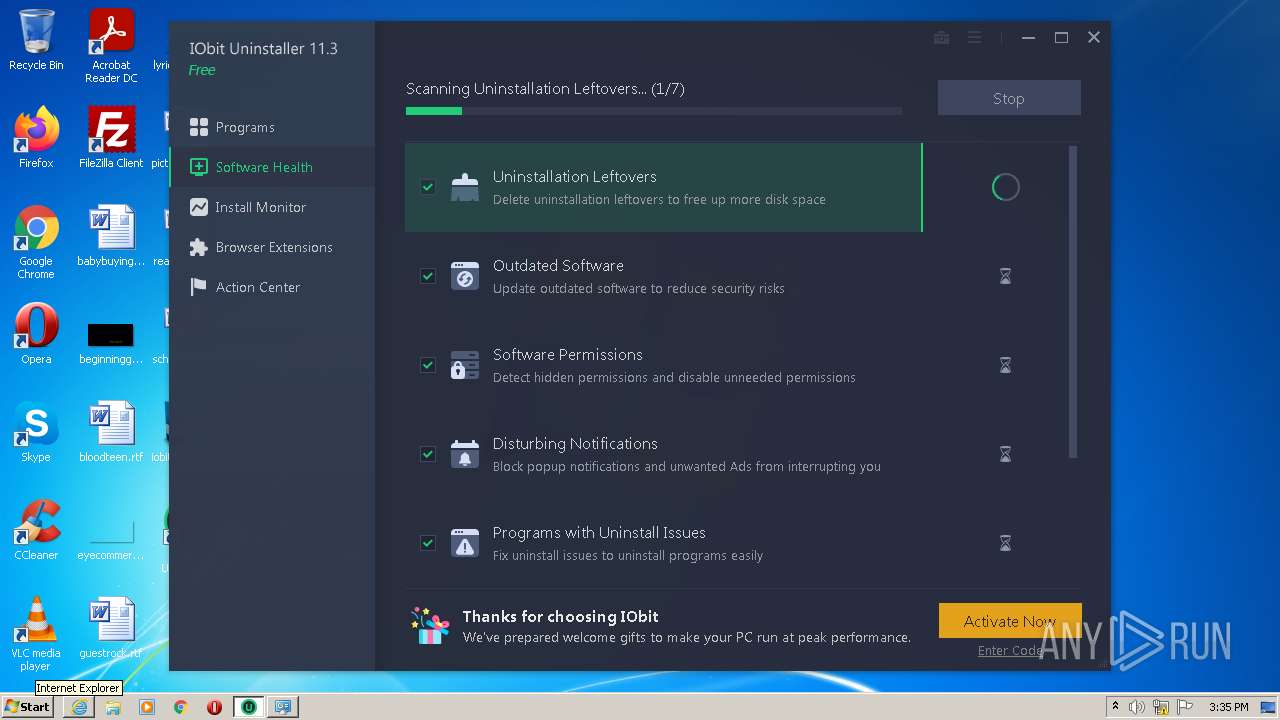Click the hourglass beside Outdated Software

pos(1005,276)
